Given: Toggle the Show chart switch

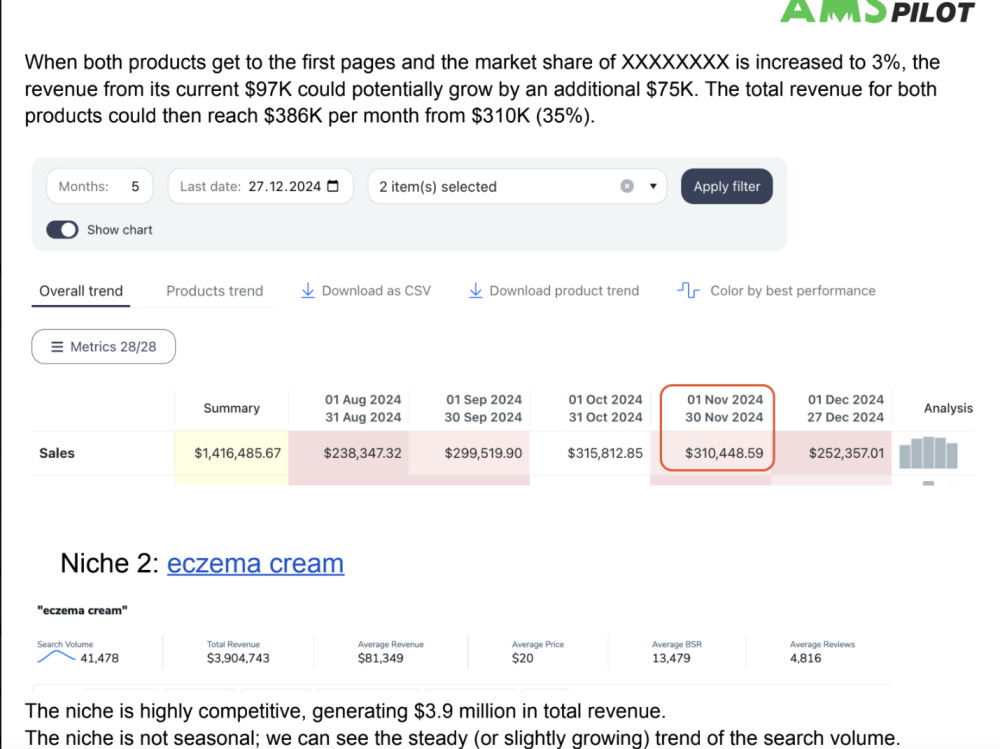Looking at the screenshot, I should 62,230.
